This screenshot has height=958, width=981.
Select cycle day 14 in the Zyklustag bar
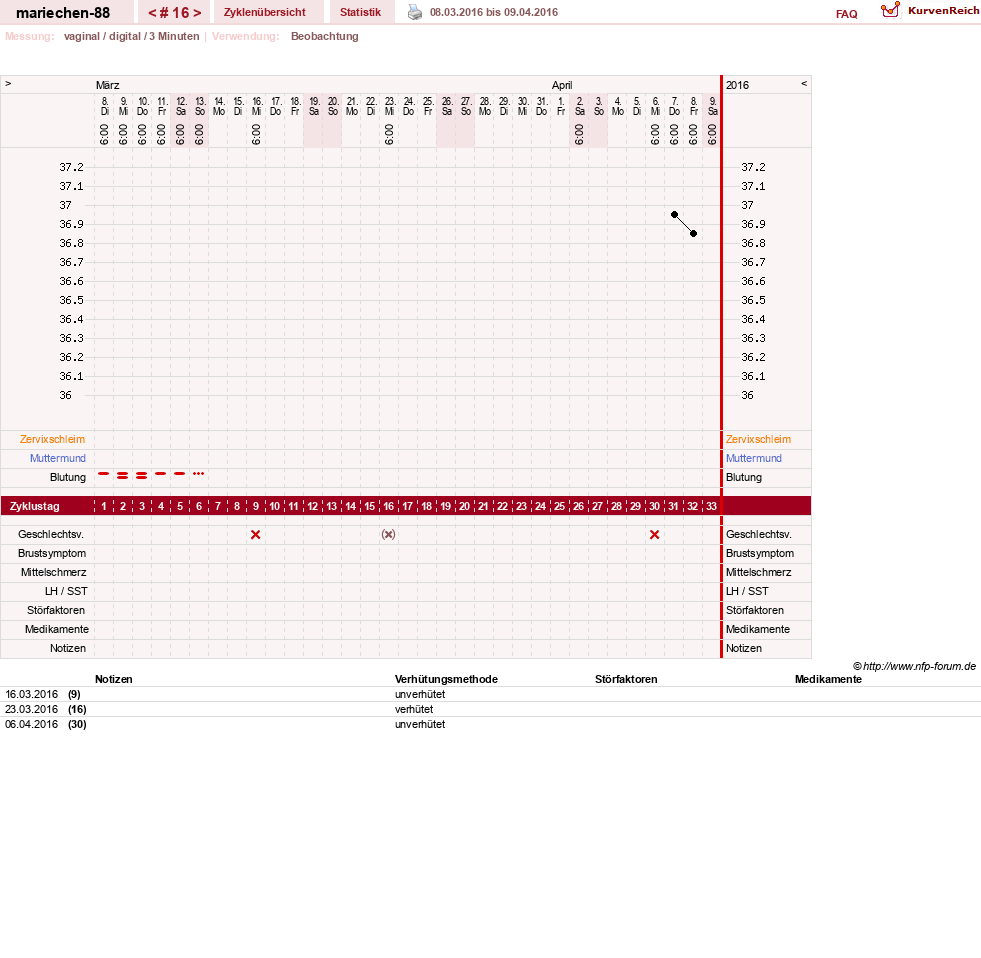[350, 506]
